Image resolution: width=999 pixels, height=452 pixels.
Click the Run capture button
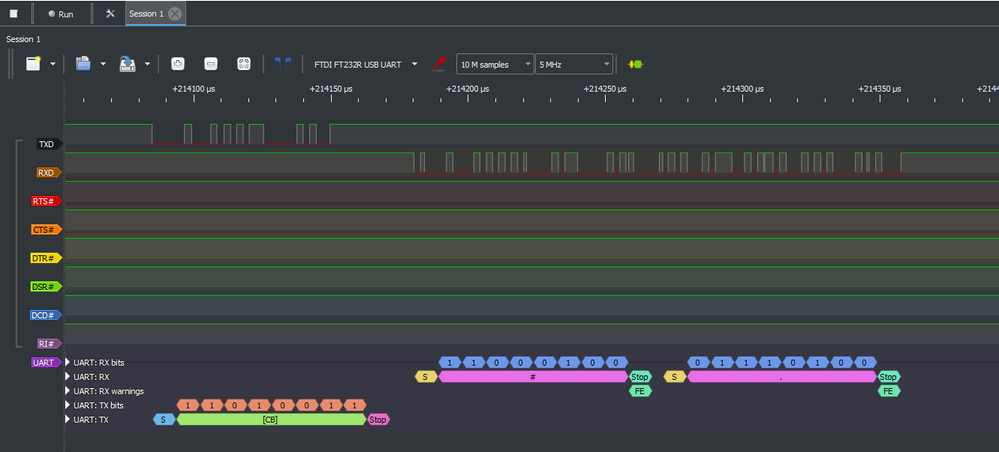(61, 13)
